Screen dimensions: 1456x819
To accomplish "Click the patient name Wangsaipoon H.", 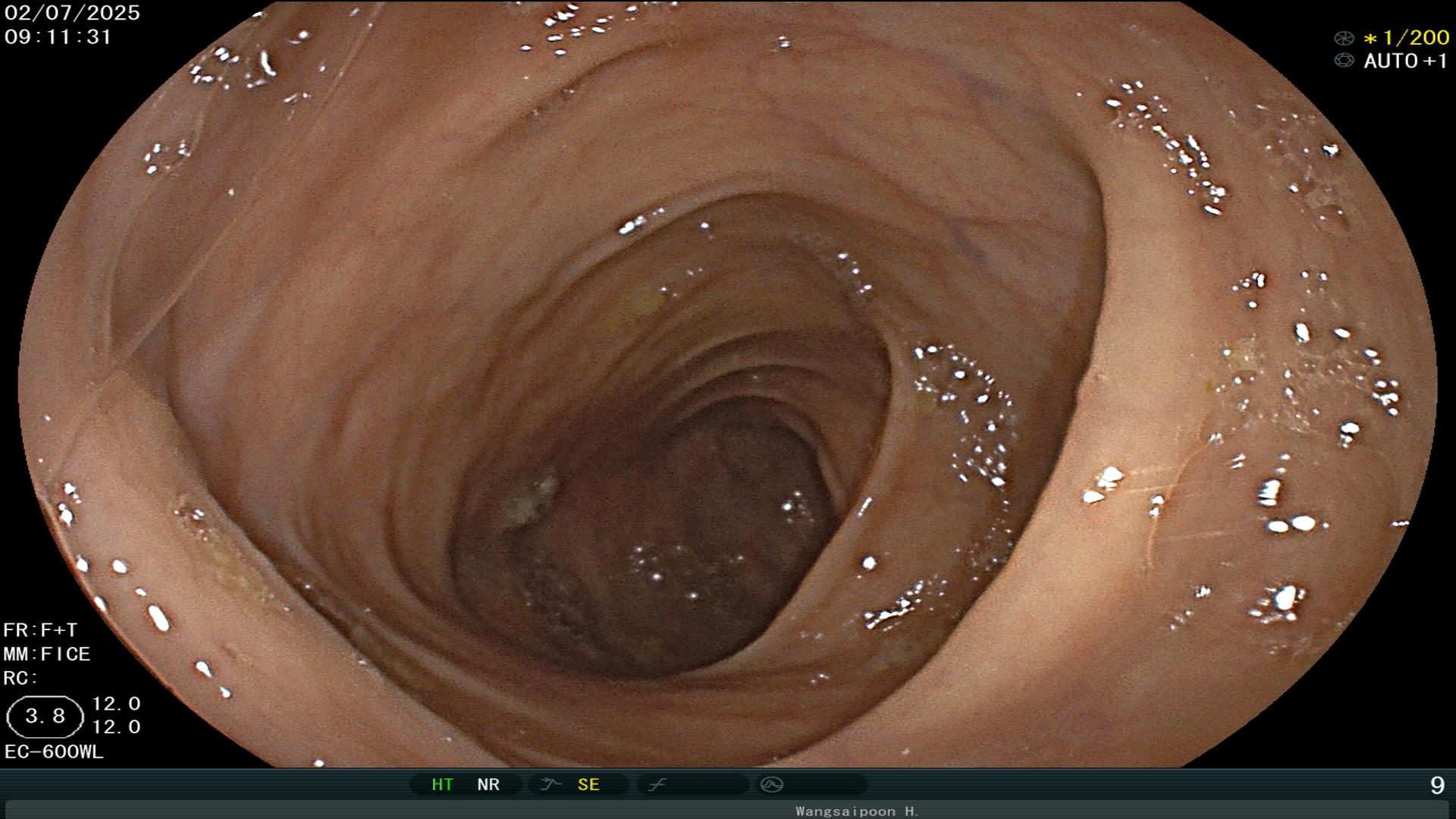I will pos(857,811).
